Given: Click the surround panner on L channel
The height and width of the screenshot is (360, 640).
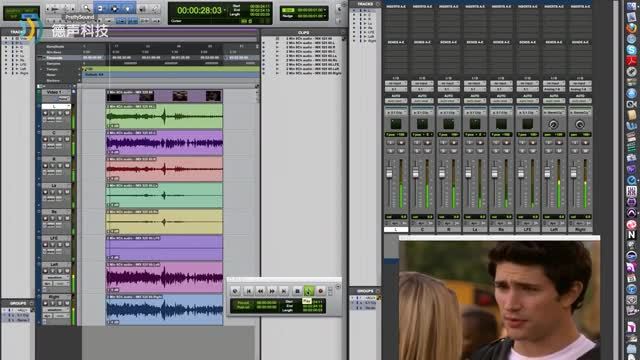Looking at the screenshot, I should (396, 124).
